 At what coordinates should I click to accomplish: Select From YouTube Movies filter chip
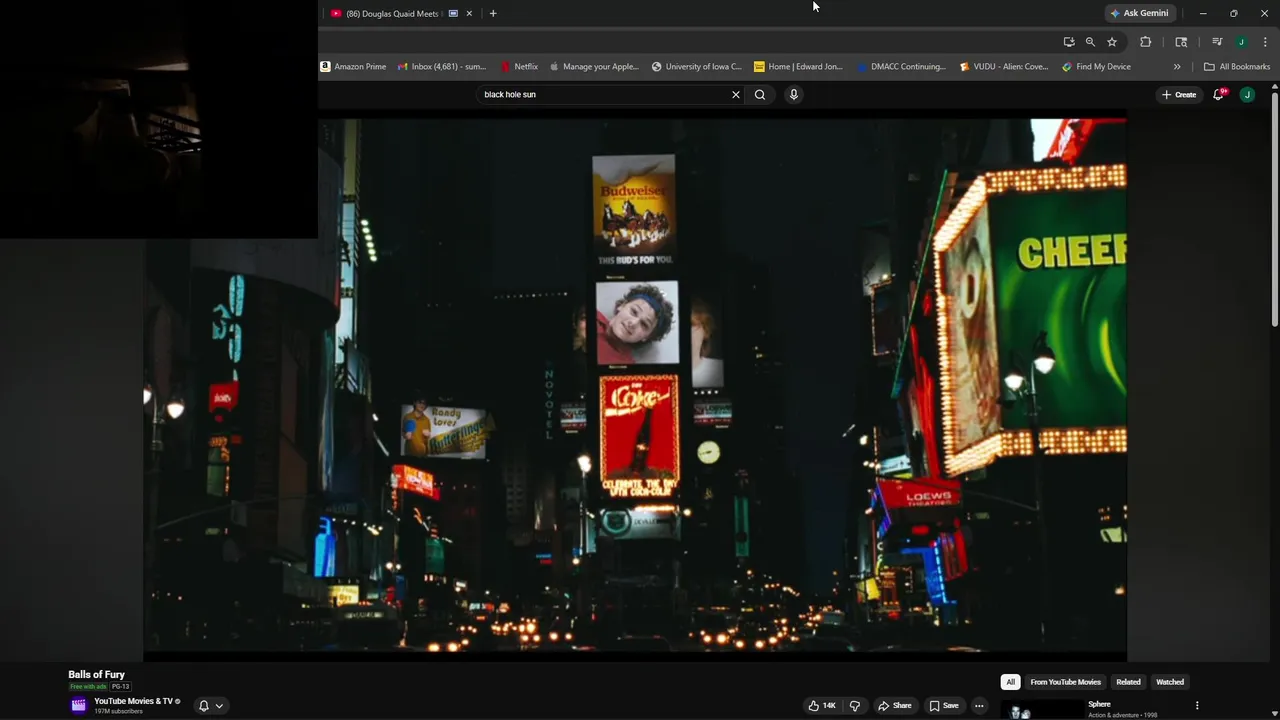coord(1065,682)
